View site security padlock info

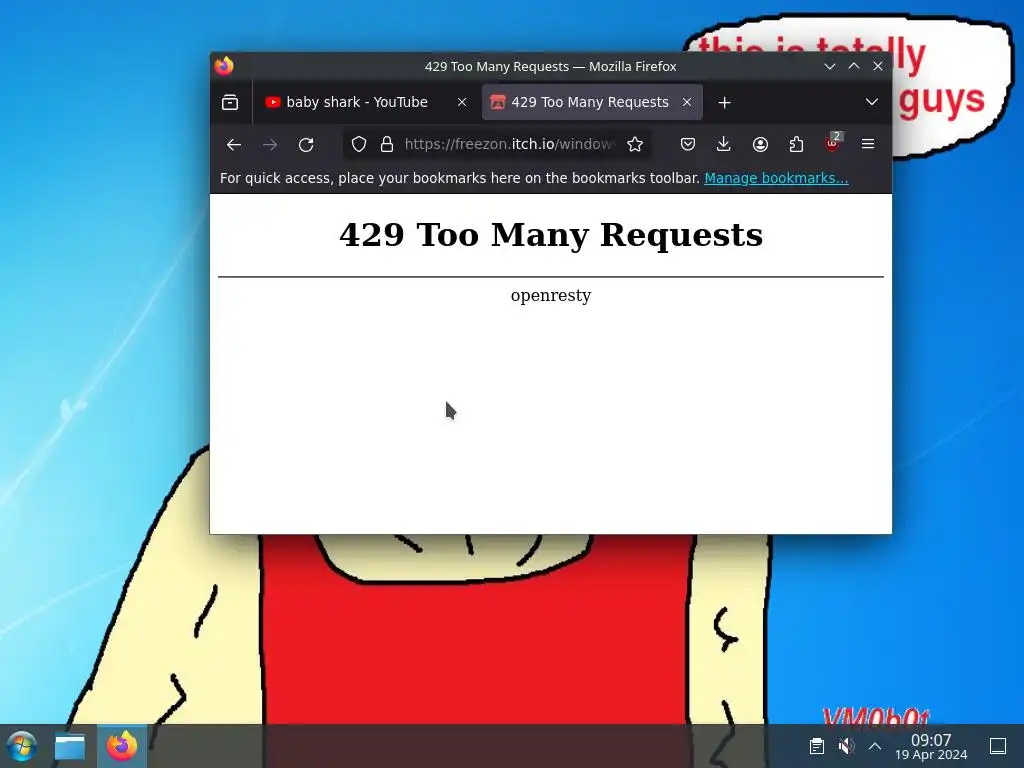tap(387, 144)
